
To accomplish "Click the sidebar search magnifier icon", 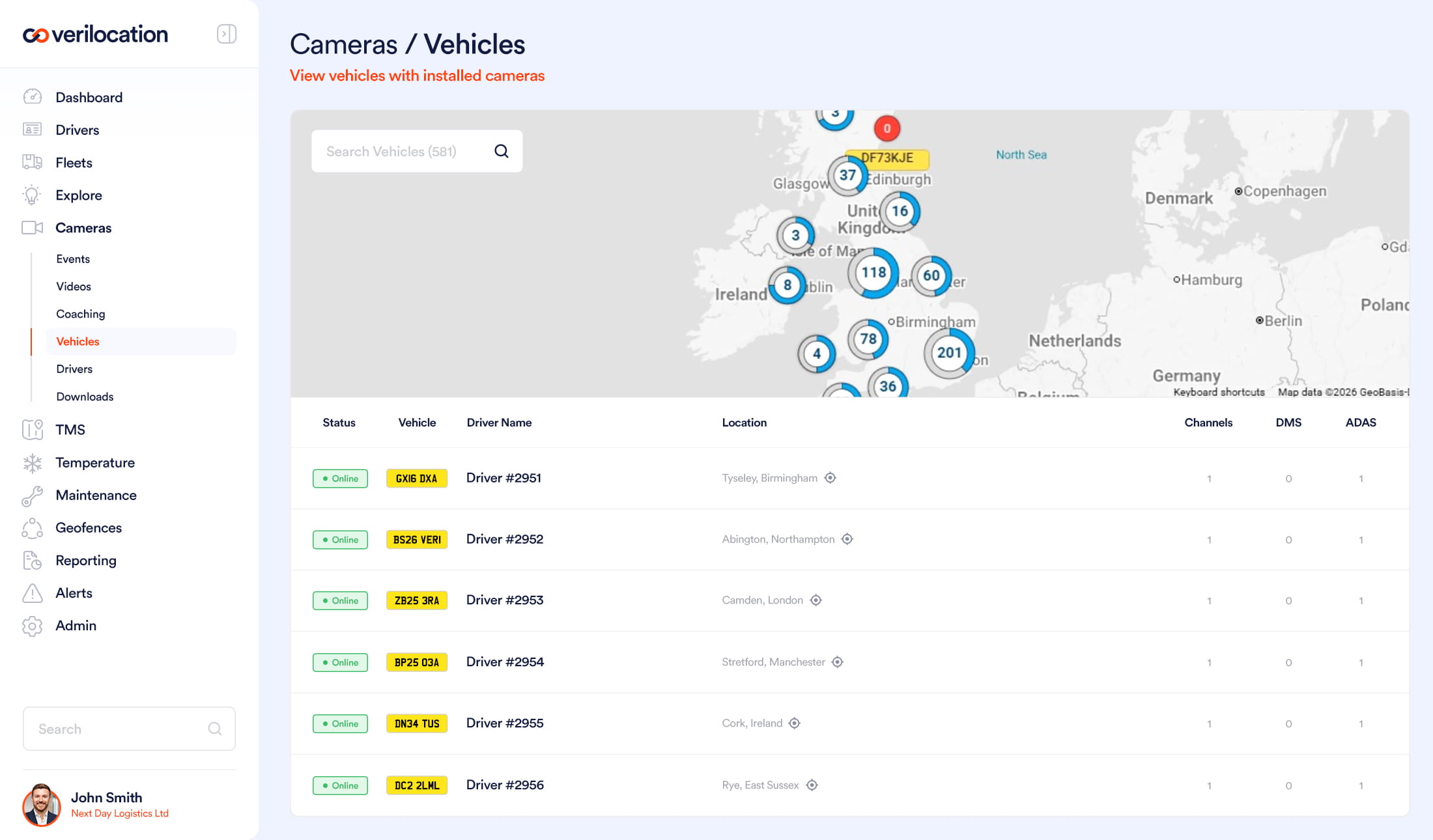I will [x=215, y=729].
